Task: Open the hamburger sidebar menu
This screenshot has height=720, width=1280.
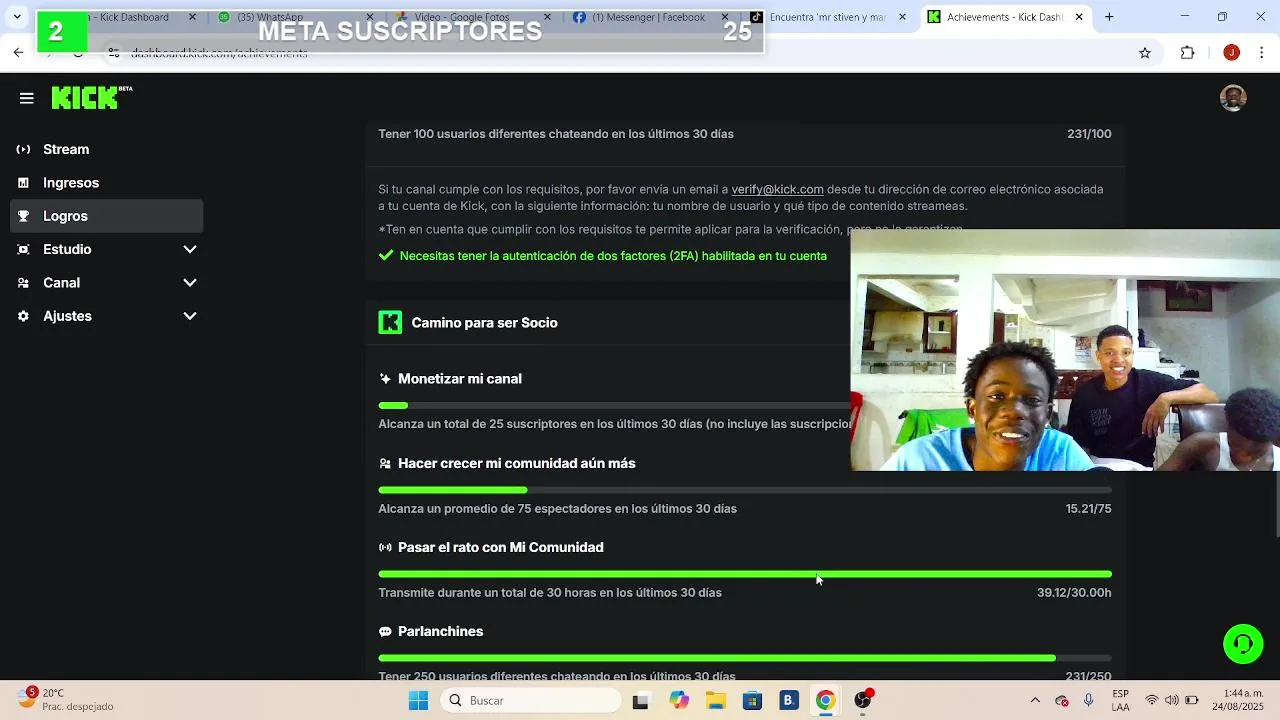Action: 27,98
